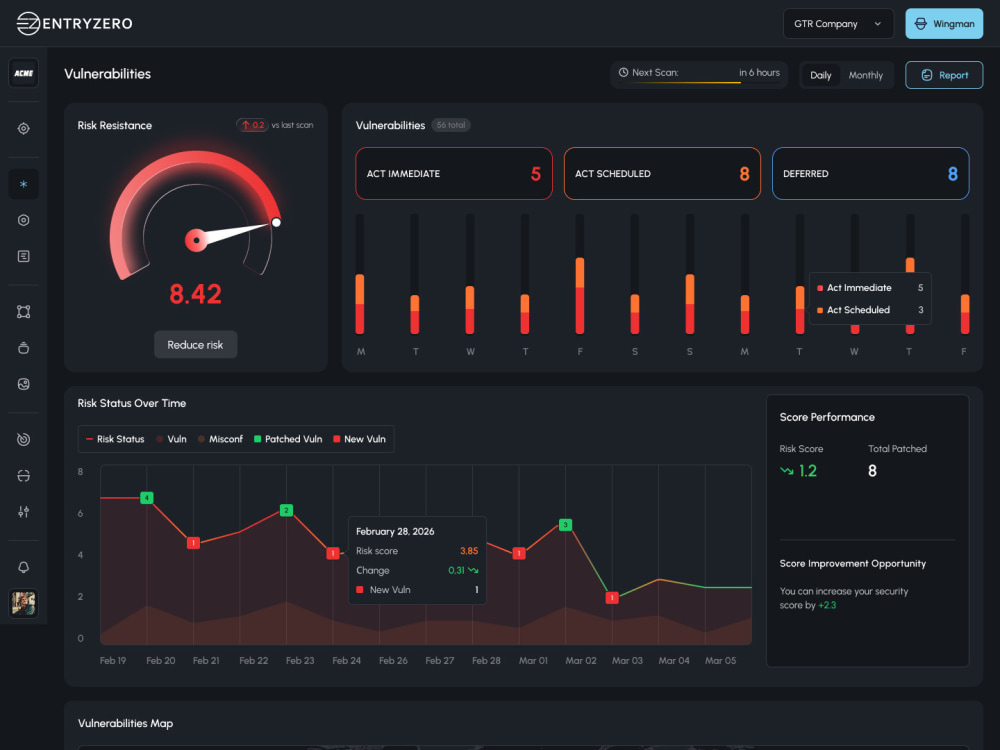The image size is (1000, 750).
Task: Click the red marker at Feb 21
Action: 193,543
